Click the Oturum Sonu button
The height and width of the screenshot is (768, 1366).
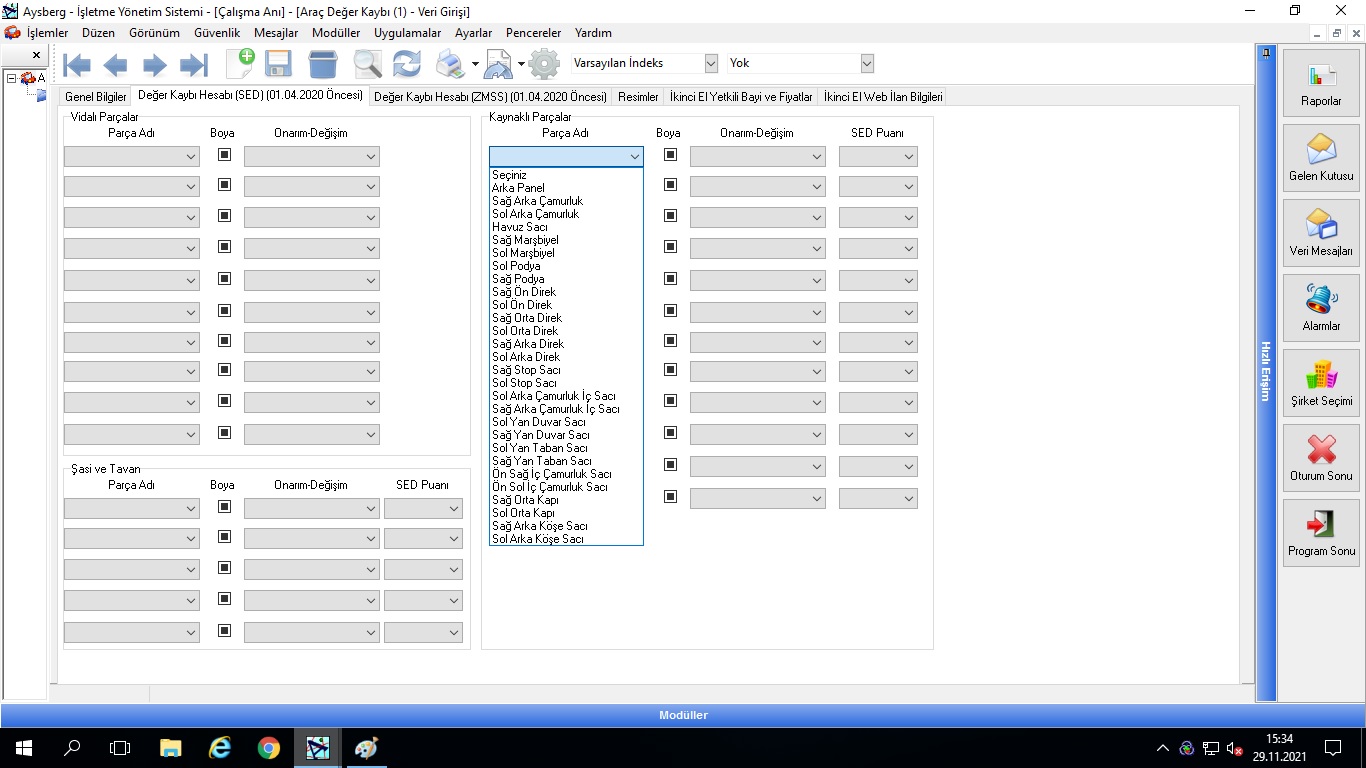[x=1321, y=458]
